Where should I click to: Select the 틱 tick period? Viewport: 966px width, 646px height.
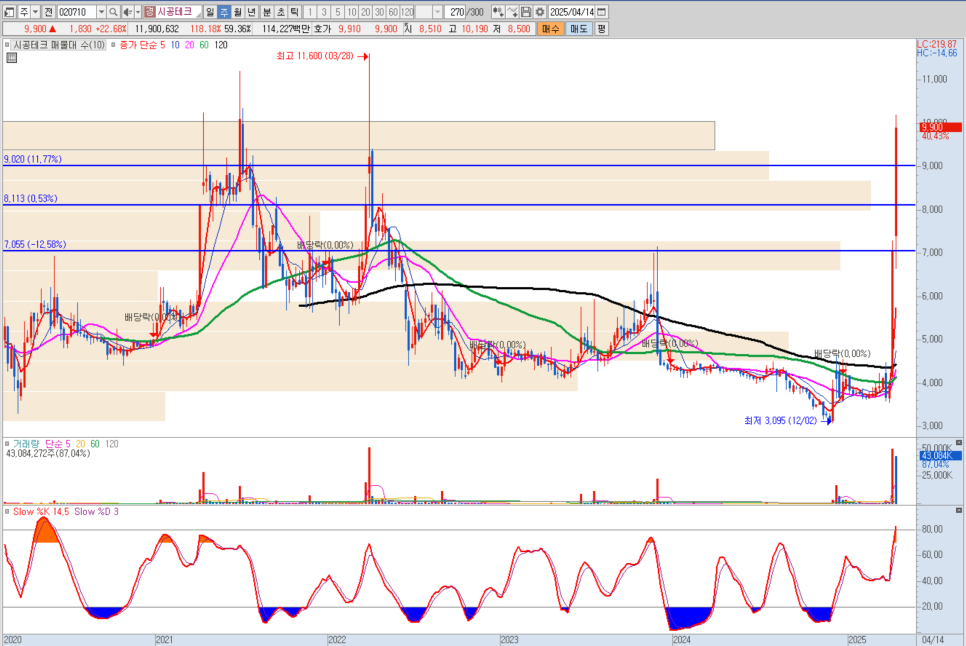[x=294, y=12]
